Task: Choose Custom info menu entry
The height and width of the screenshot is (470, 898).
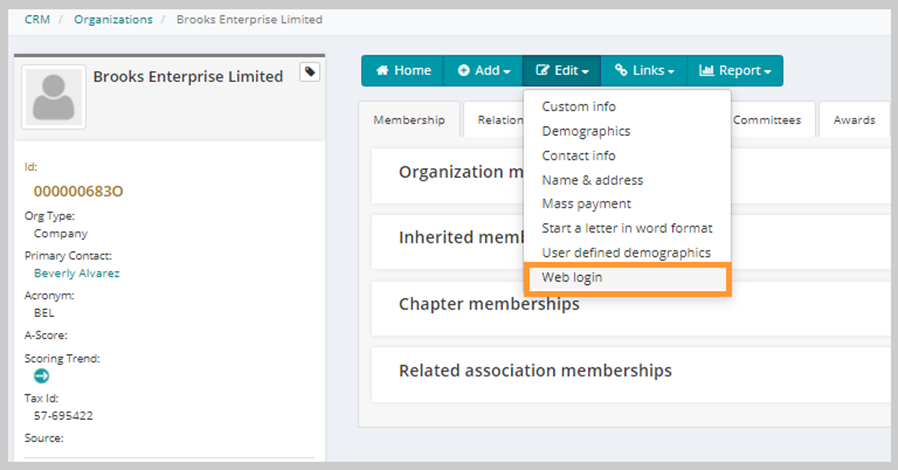Action: (578, 107)
